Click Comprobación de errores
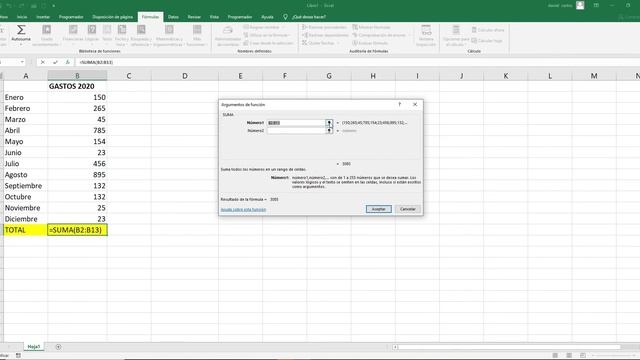Viewport: 640px width, 360px height. tap(380, 35)
